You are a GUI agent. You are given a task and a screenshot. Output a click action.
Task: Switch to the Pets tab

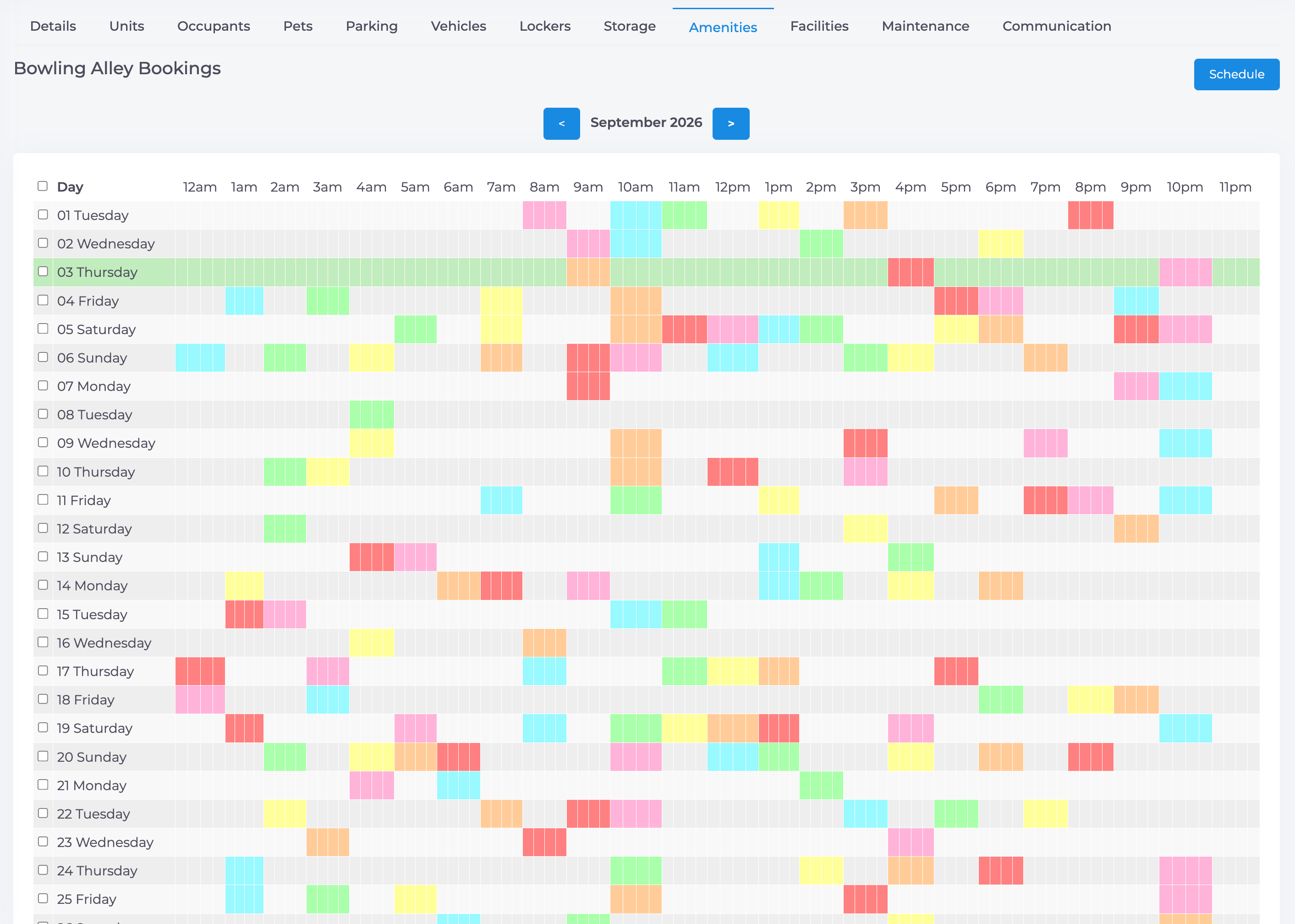298,26
